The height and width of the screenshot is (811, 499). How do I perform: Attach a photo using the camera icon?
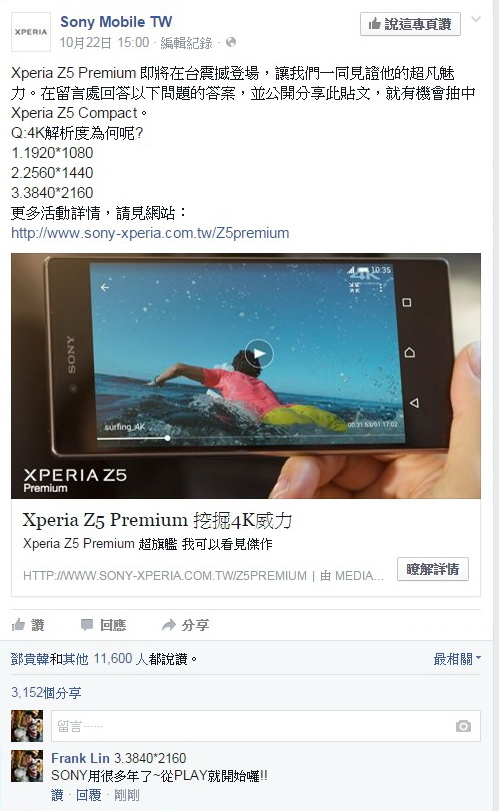pyautogui.click(x=463, y=726)
